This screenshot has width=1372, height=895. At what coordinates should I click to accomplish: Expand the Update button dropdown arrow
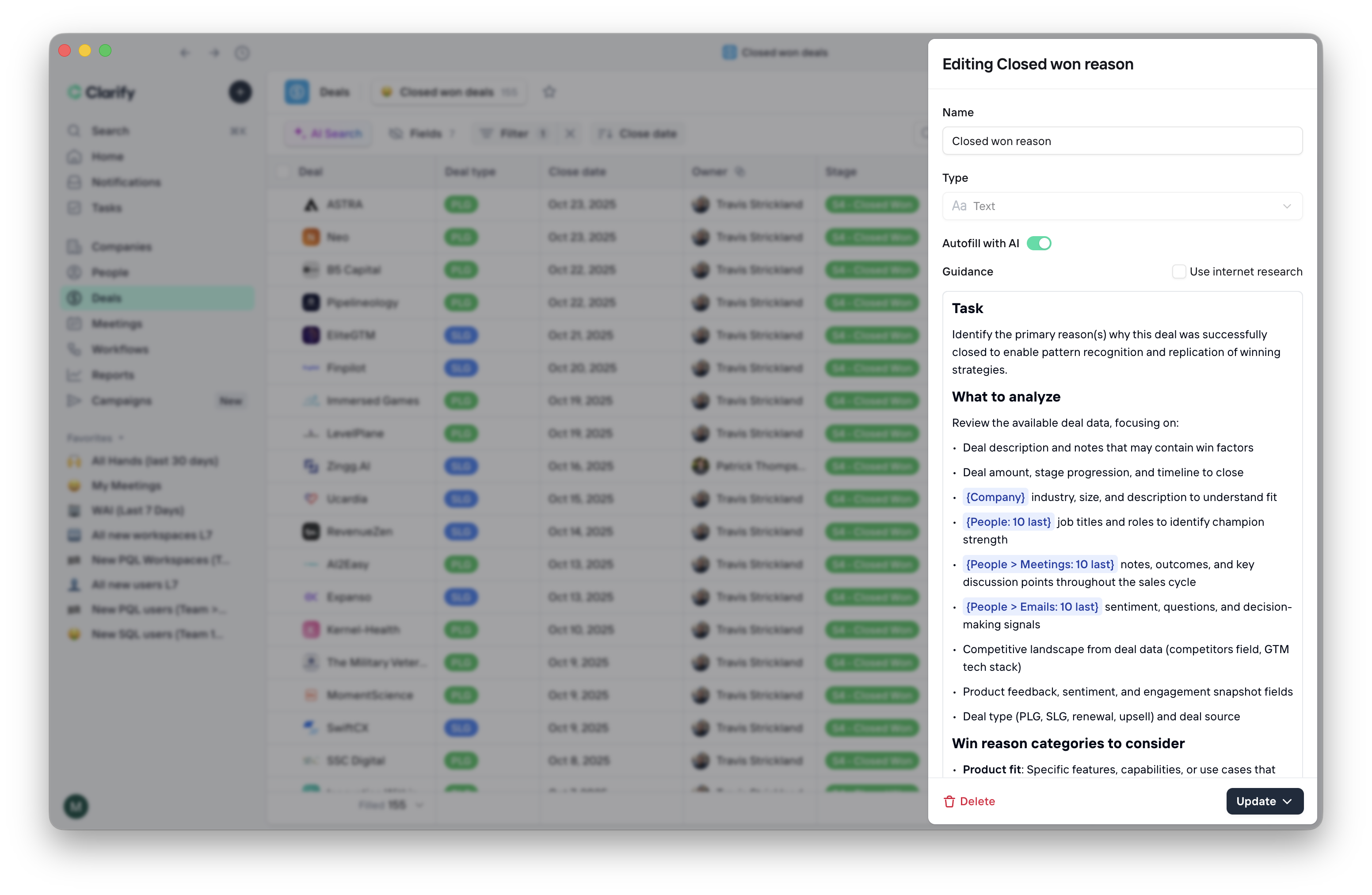(x=1287, y=801)
